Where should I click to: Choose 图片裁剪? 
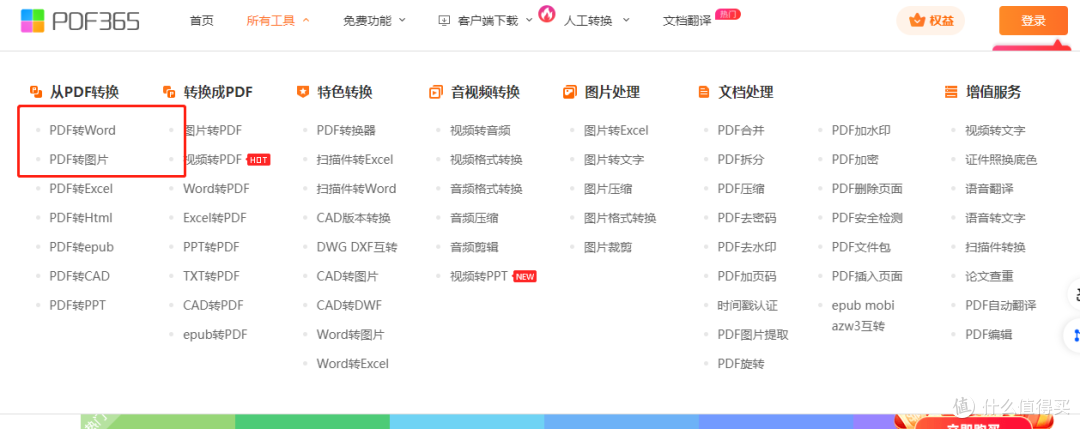click(x=608, y=247)
